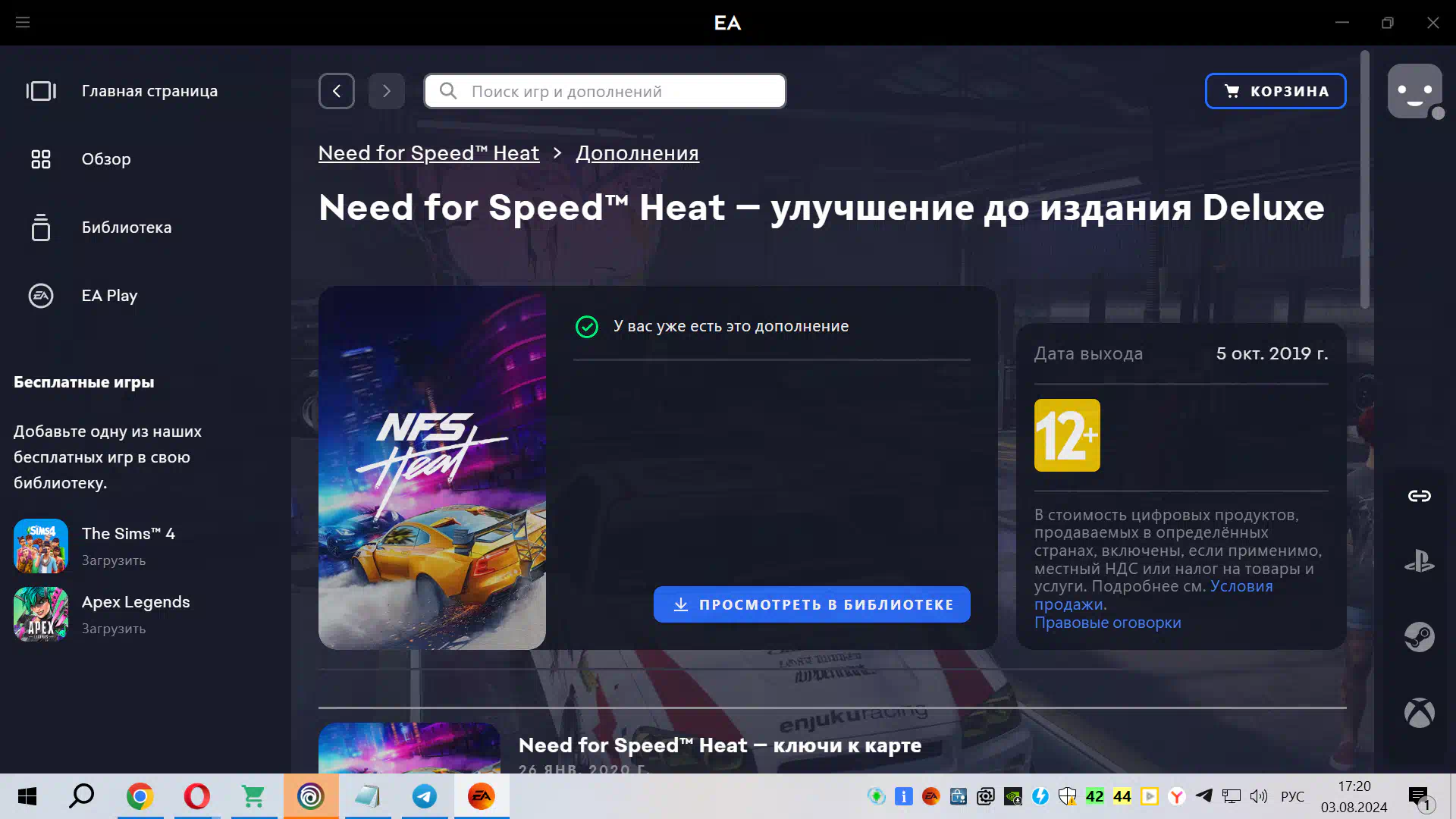
Task: Open Библиотека in sidebar
Action: click(126, 227)
